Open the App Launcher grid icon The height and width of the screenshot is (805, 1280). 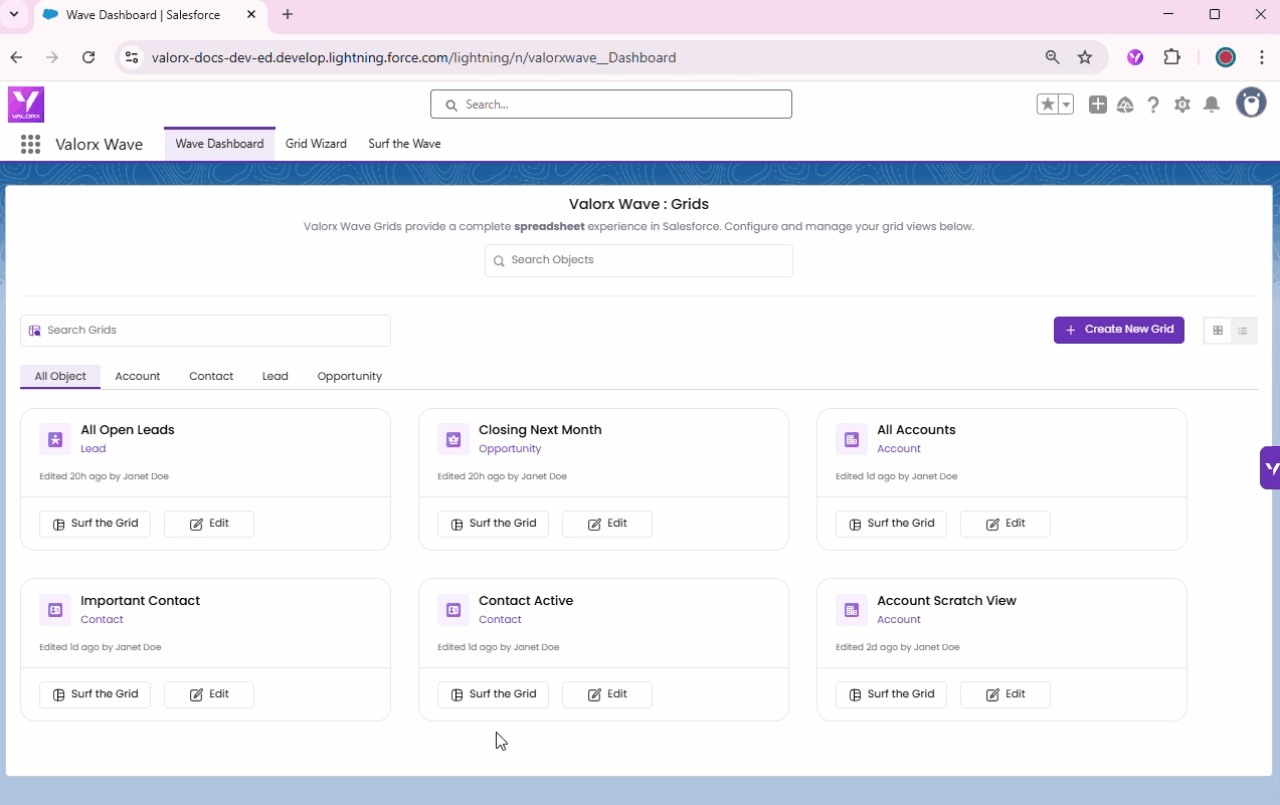tap(30, 144)
